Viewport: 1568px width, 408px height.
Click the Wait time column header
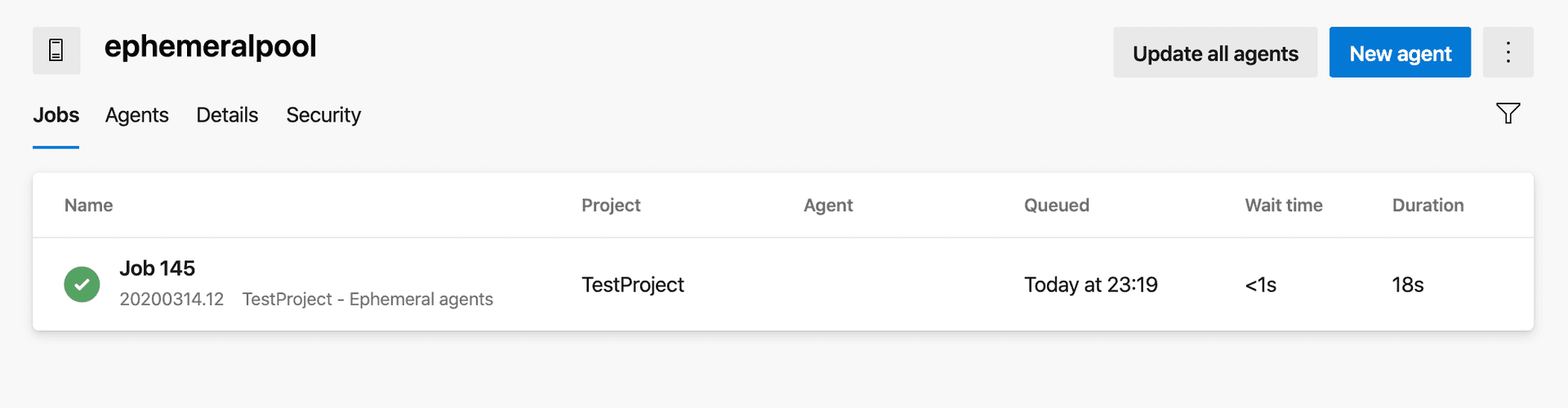click(1283, 206)
